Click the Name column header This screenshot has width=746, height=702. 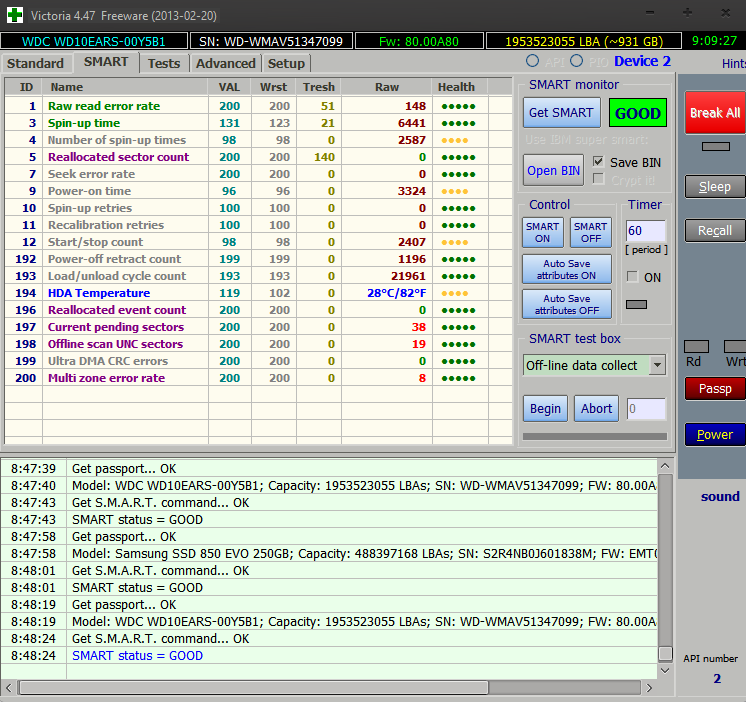(x=125, y=87)
